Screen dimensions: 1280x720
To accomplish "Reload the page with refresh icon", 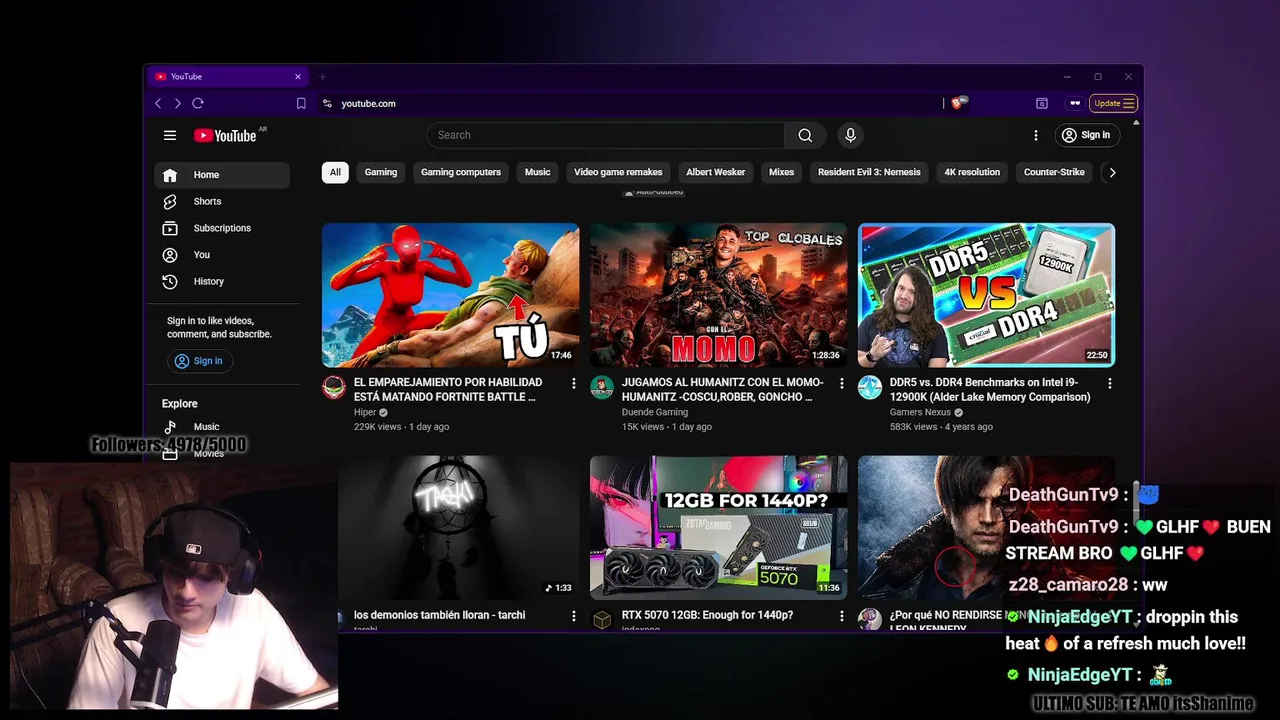I will [x=198, y=103].
